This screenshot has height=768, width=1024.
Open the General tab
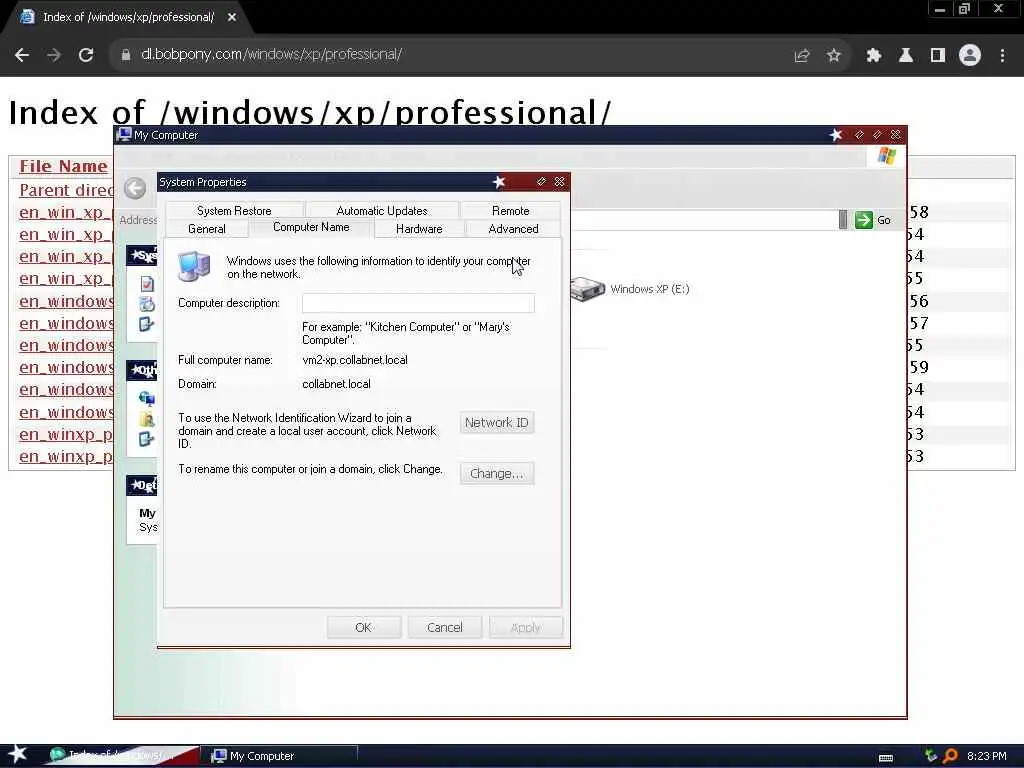pyautogui.click(x=206, y=229)
